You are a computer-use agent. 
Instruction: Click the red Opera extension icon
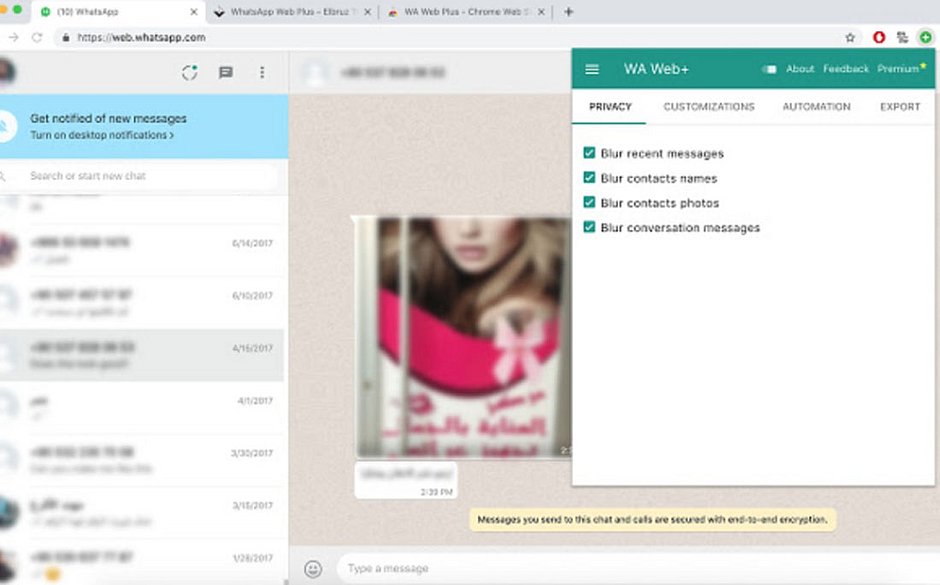click(x=879, y=37)
